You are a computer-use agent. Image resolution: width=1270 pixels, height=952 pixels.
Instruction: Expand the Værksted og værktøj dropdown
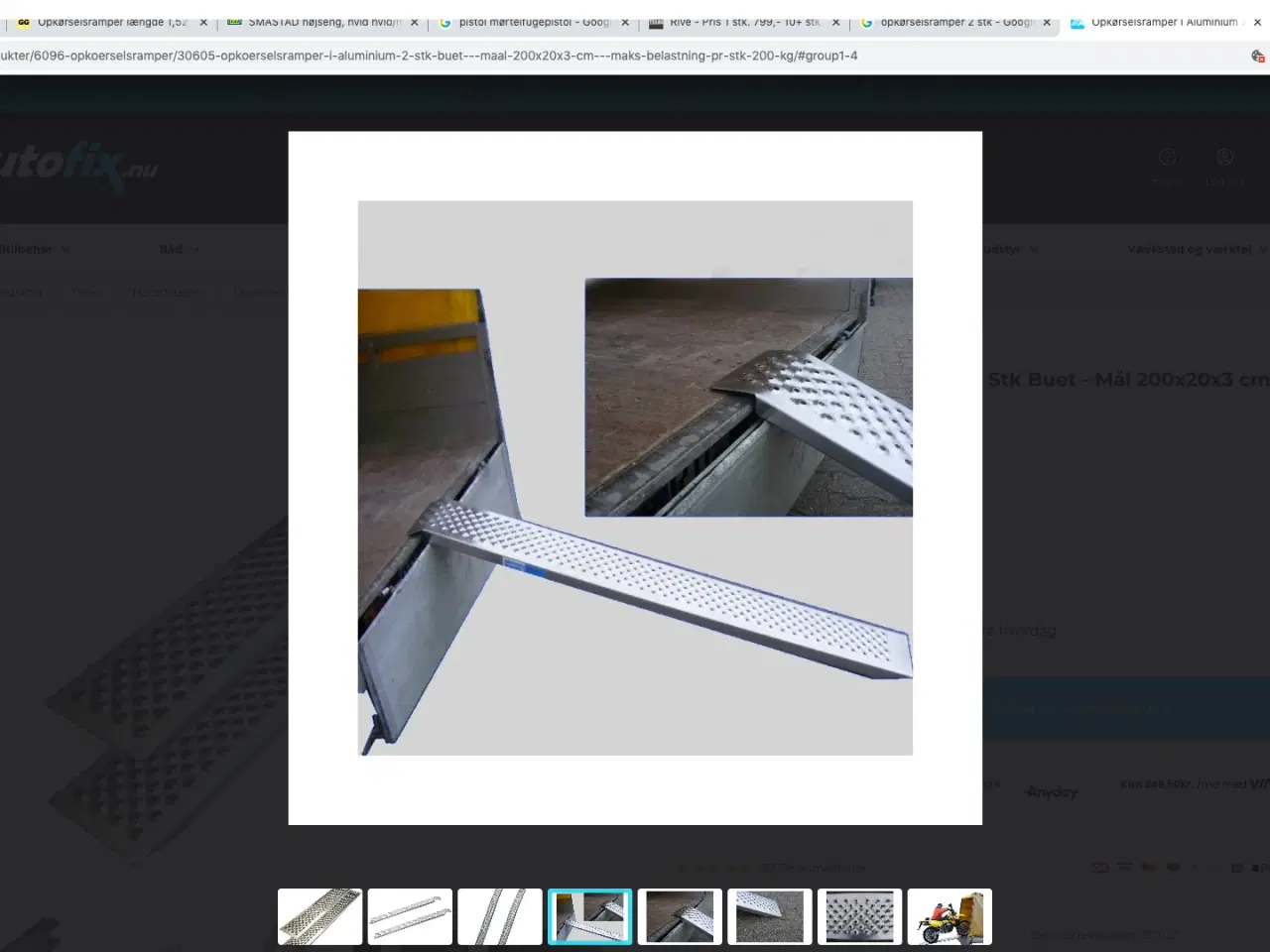(1196, 249)
